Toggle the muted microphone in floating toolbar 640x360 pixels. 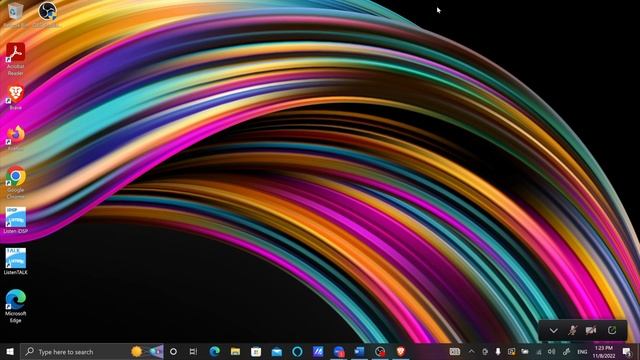(573, 331)
